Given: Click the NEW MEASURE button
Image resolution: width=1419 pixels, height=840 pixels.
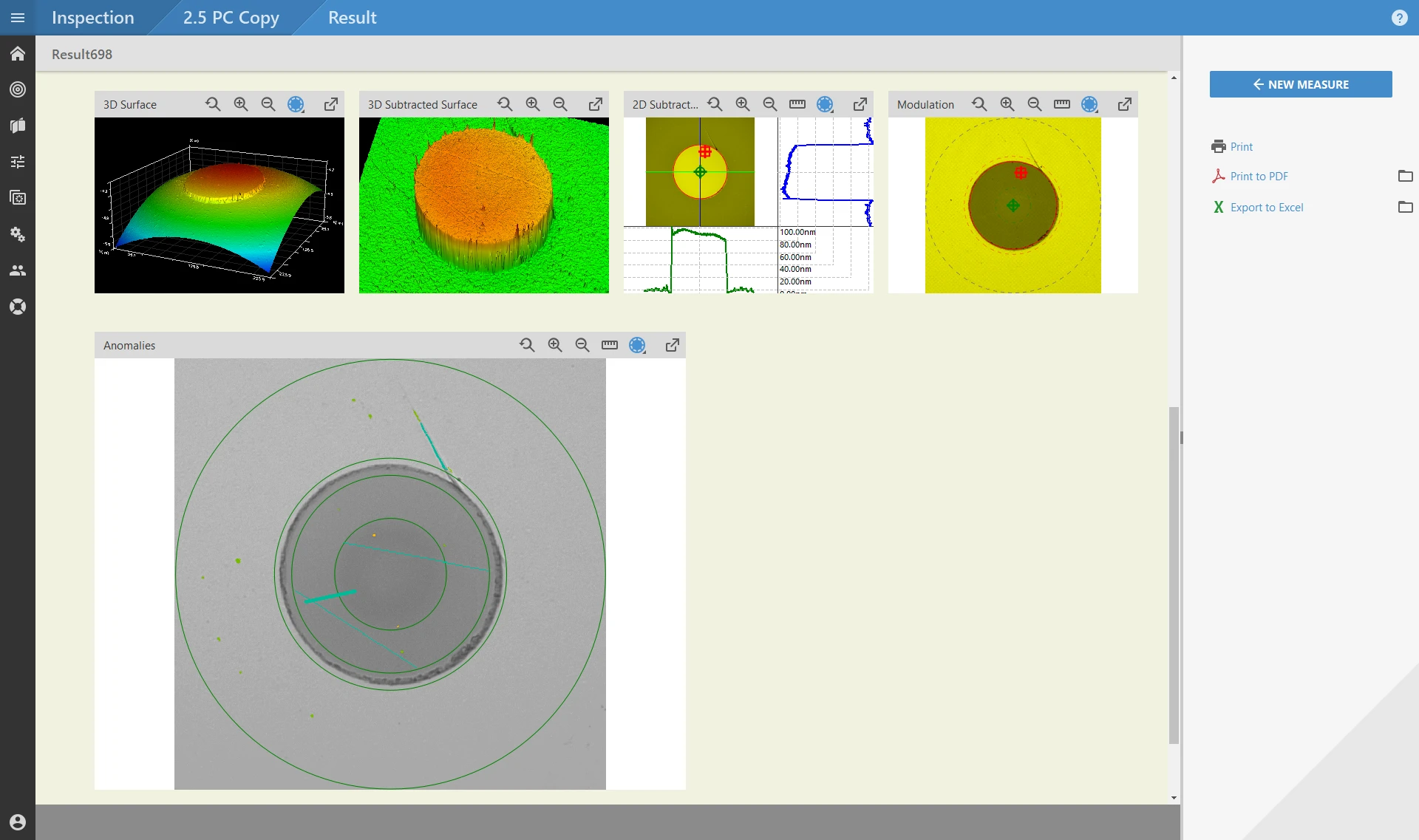Looking at the screenshot, I should [x=1301, y=84].
